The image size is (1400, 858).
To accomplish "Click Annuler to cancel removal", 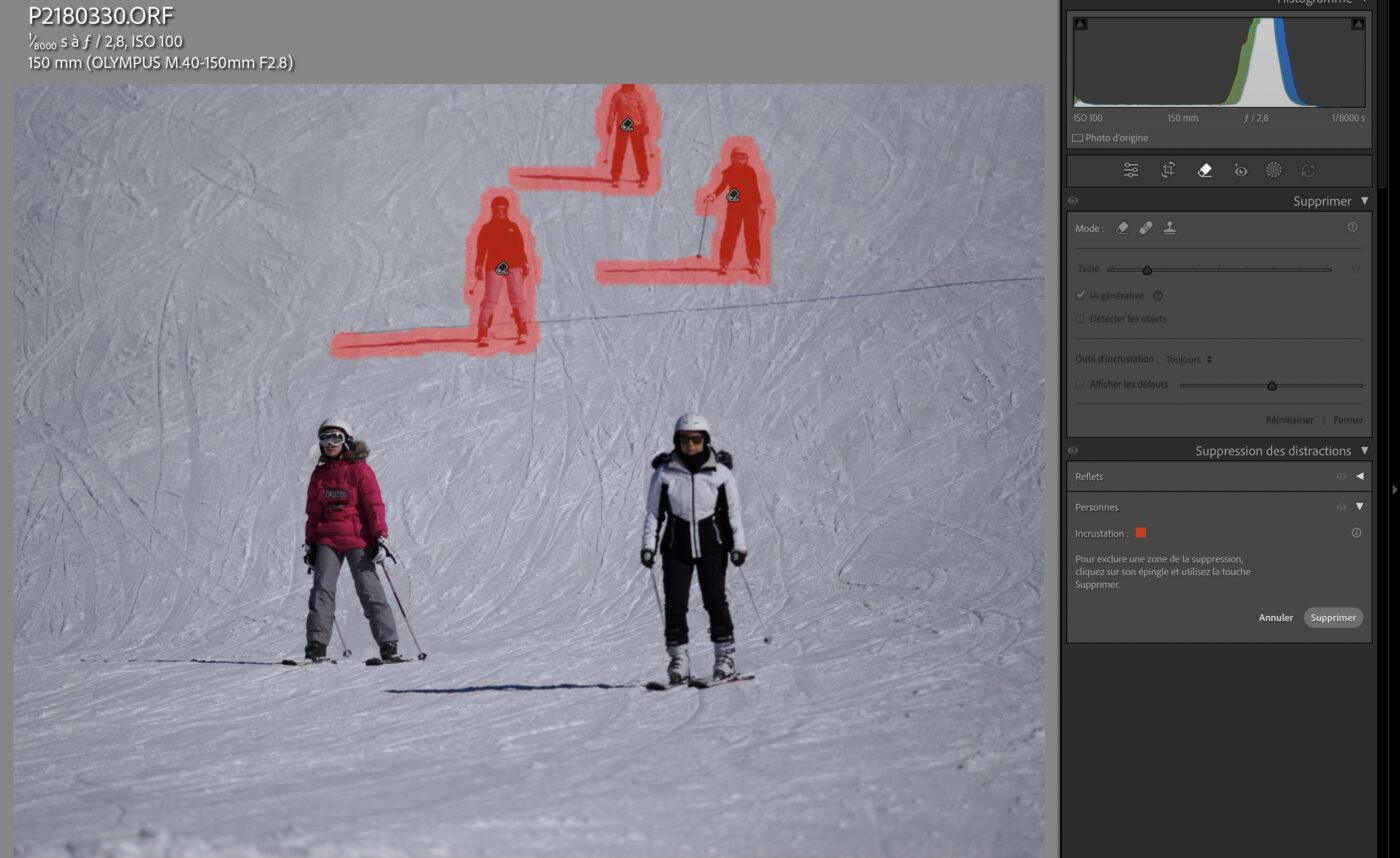I will (1275, 618).
